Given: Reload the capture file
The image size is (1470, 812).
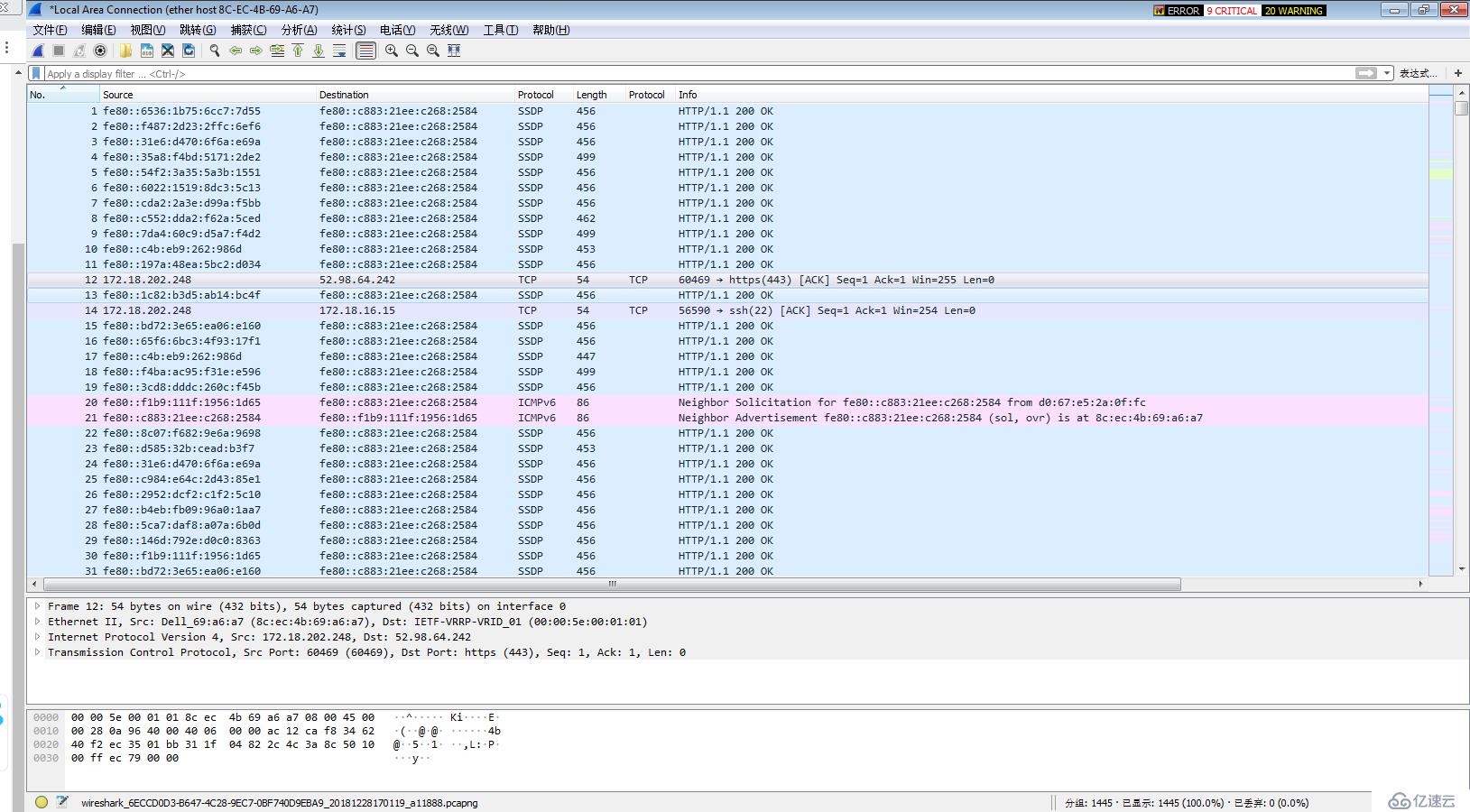Looking at the screenshot, I should tap(189, 51).
